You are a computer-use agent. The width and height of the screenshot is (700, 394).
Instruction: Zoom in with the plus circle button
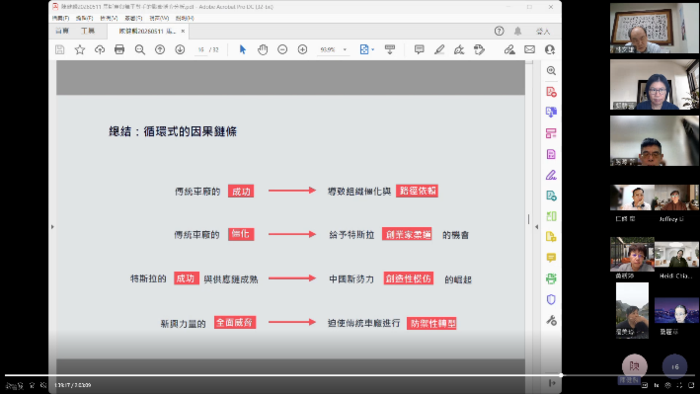coord(302,50)
